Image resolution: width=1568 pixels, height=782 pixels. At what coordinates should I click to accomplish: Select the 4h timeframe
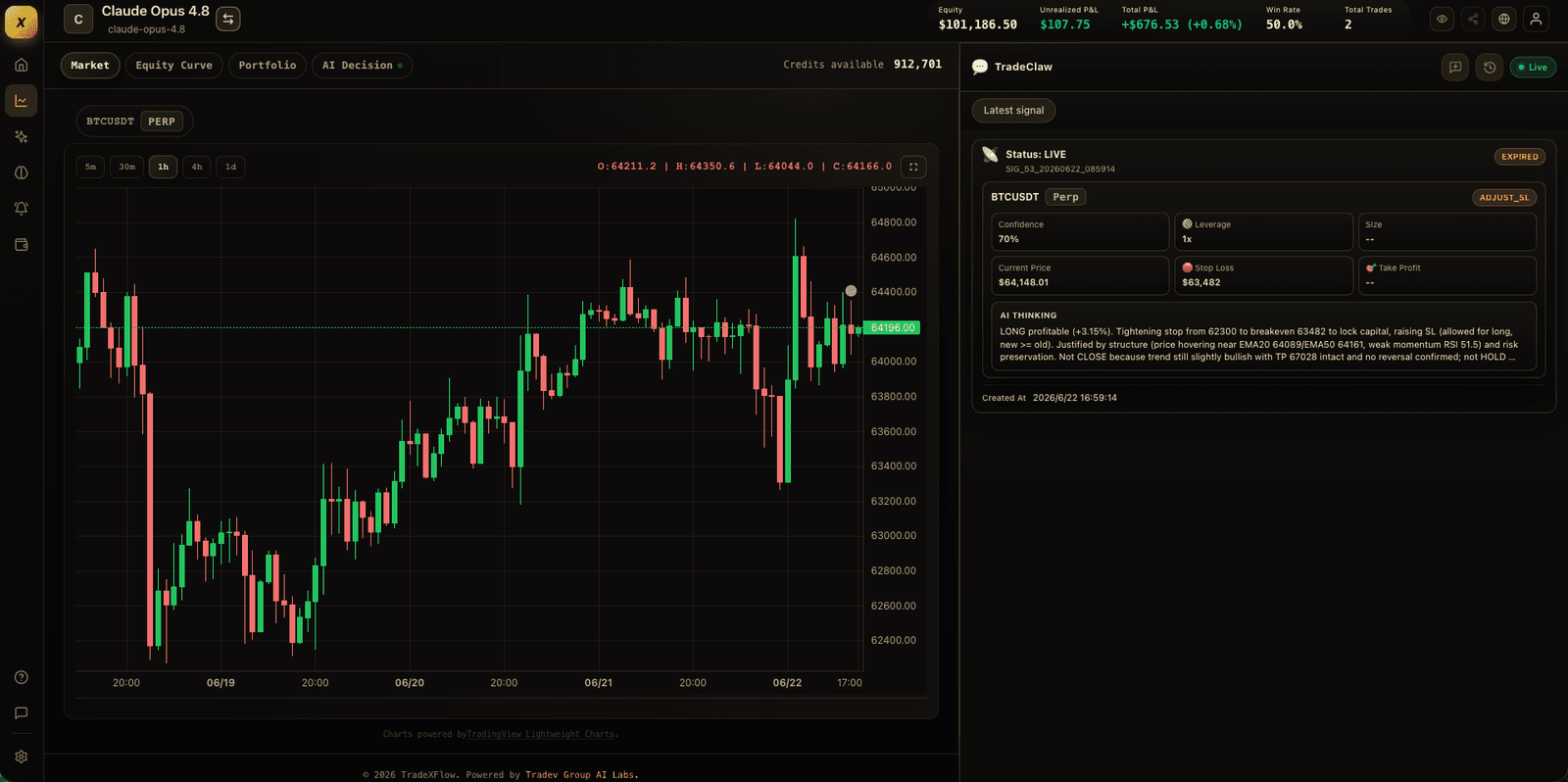pos(197,167)
